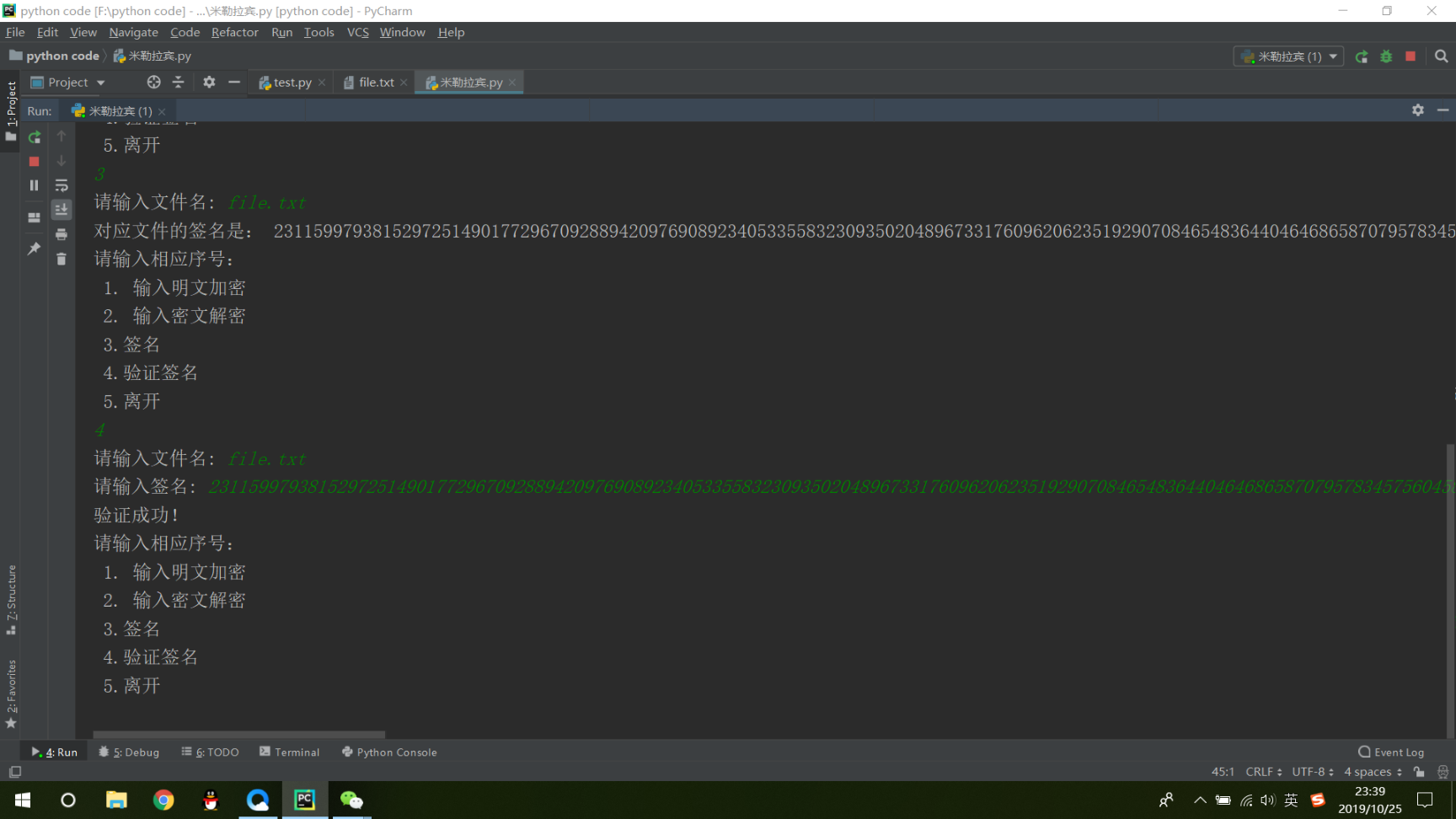Restore layout in the Run panel
The width and height of the screenshot is (1456, 819).
[x=35, y=217]
